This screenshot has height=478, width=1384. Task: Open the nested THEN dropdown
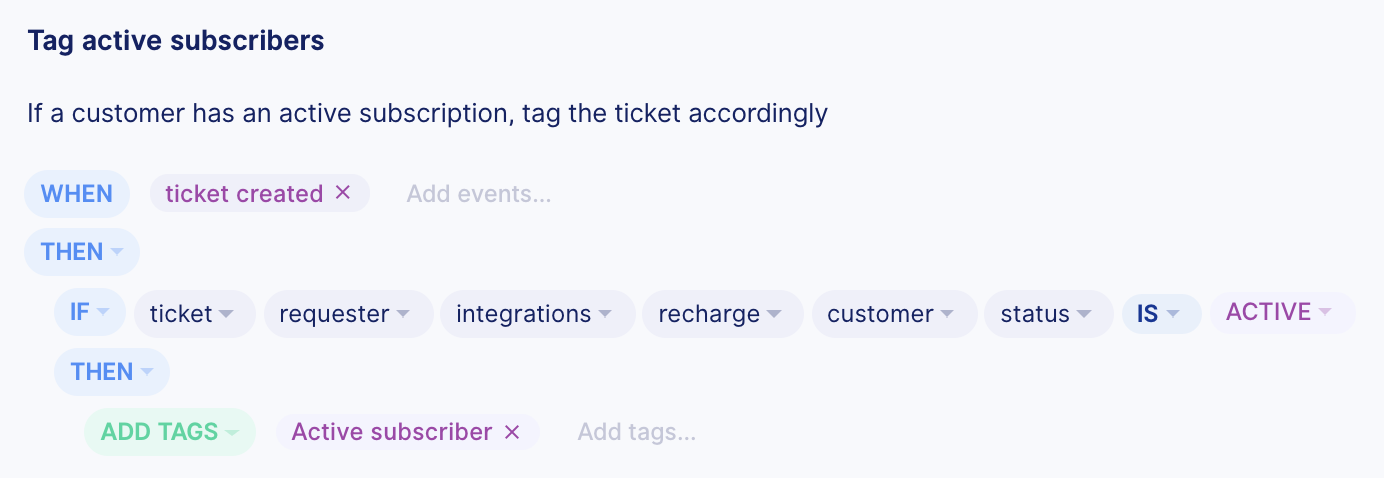tap(112, 372)
